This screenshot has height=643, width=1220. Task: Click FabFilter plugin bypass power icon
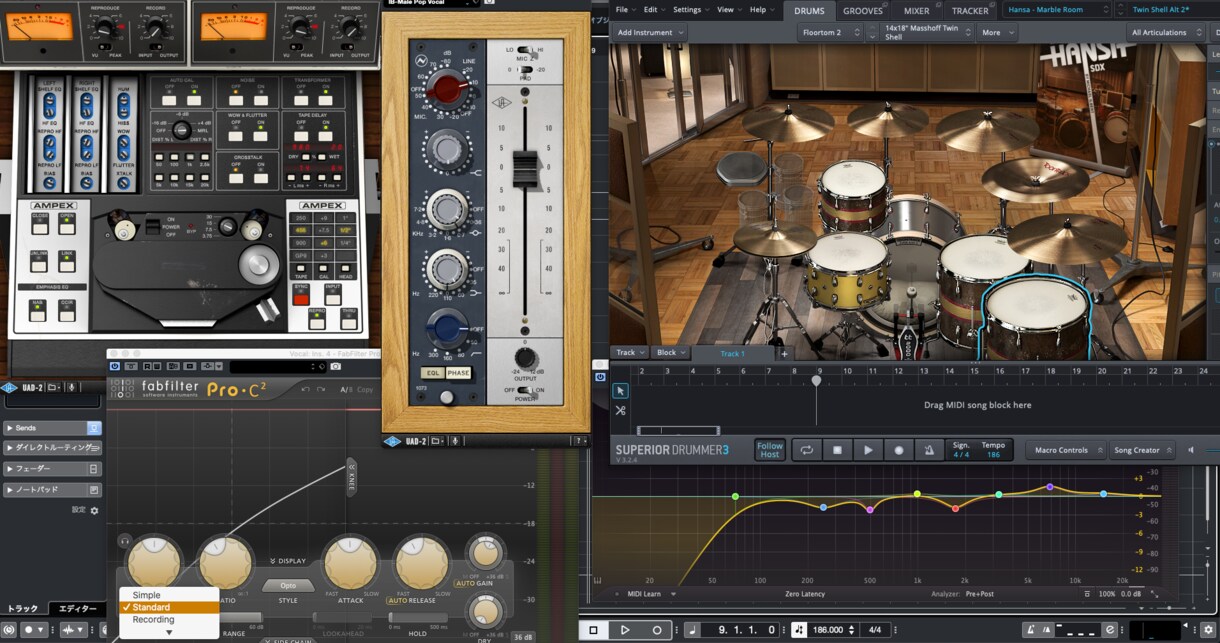[x=115, y=366]
